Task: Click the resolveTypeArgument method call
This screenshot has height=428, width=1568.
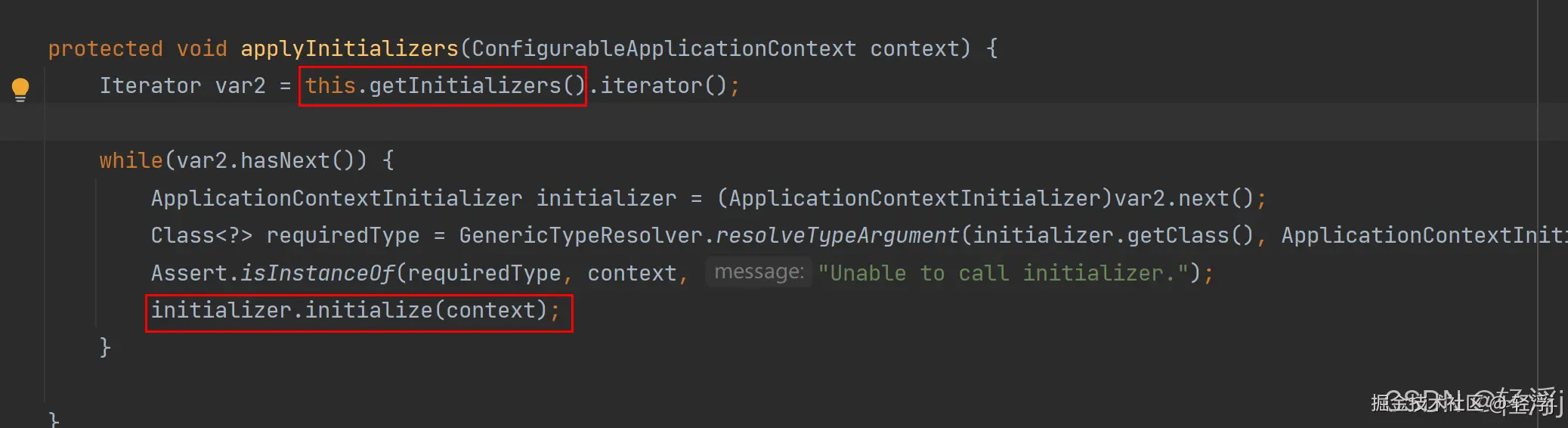Action: click(837, 235)
